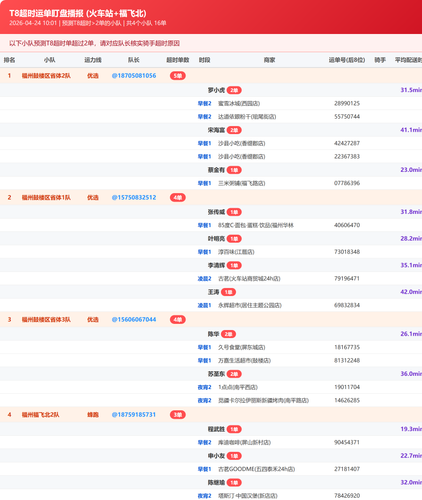Click average delivery time 31.5min

411,90
